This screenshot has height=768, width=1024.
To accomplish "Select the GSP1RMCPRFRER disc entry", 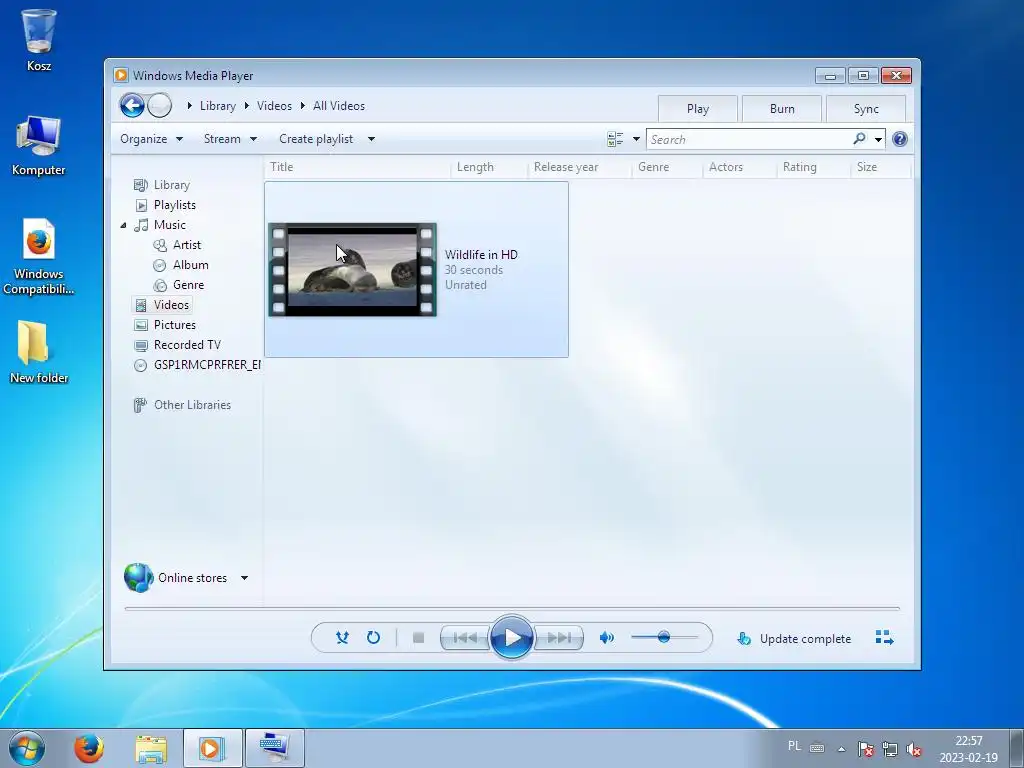I will [x=206, y=365].
